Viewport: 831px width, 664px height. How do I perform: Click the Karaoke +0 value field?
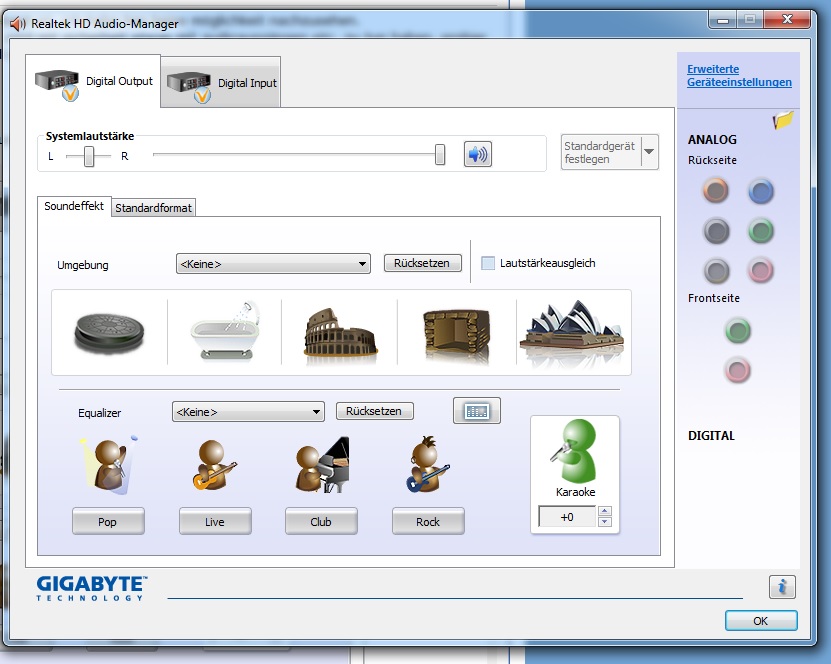click(567, 517)
